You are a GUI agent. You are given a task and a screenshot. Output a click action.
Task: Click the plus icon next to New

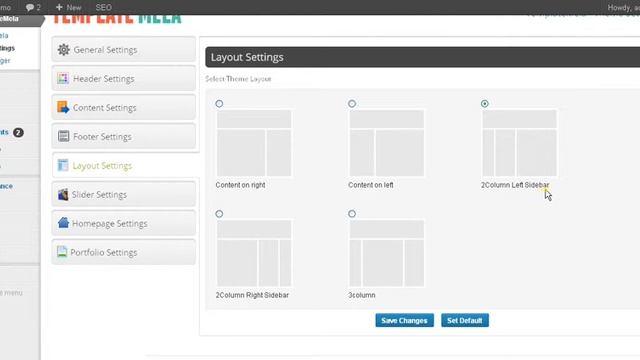point(59,7)
